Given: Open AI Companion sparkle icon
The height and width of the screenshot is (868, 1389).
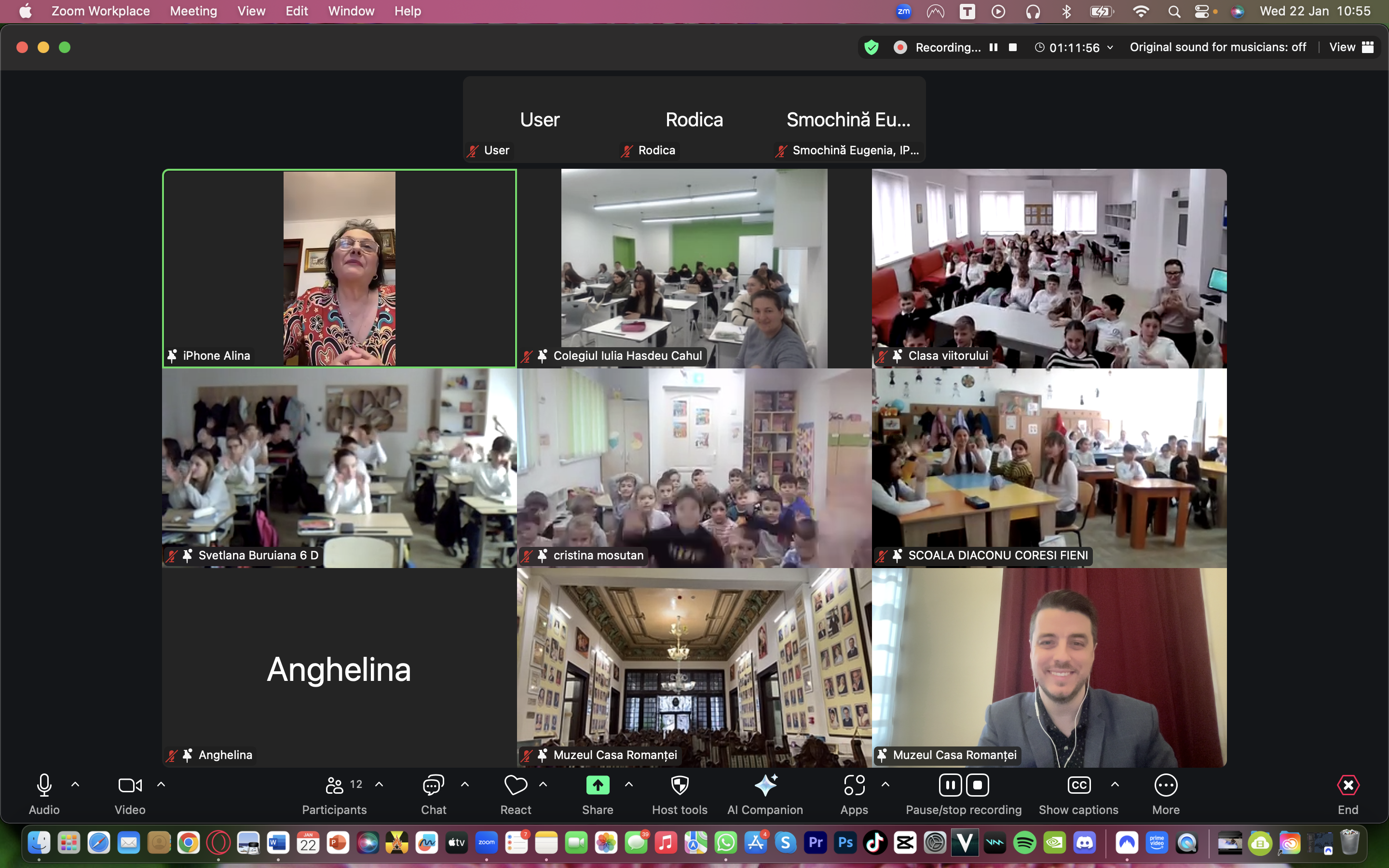Looking at the screenshot, I should (765, 786).
